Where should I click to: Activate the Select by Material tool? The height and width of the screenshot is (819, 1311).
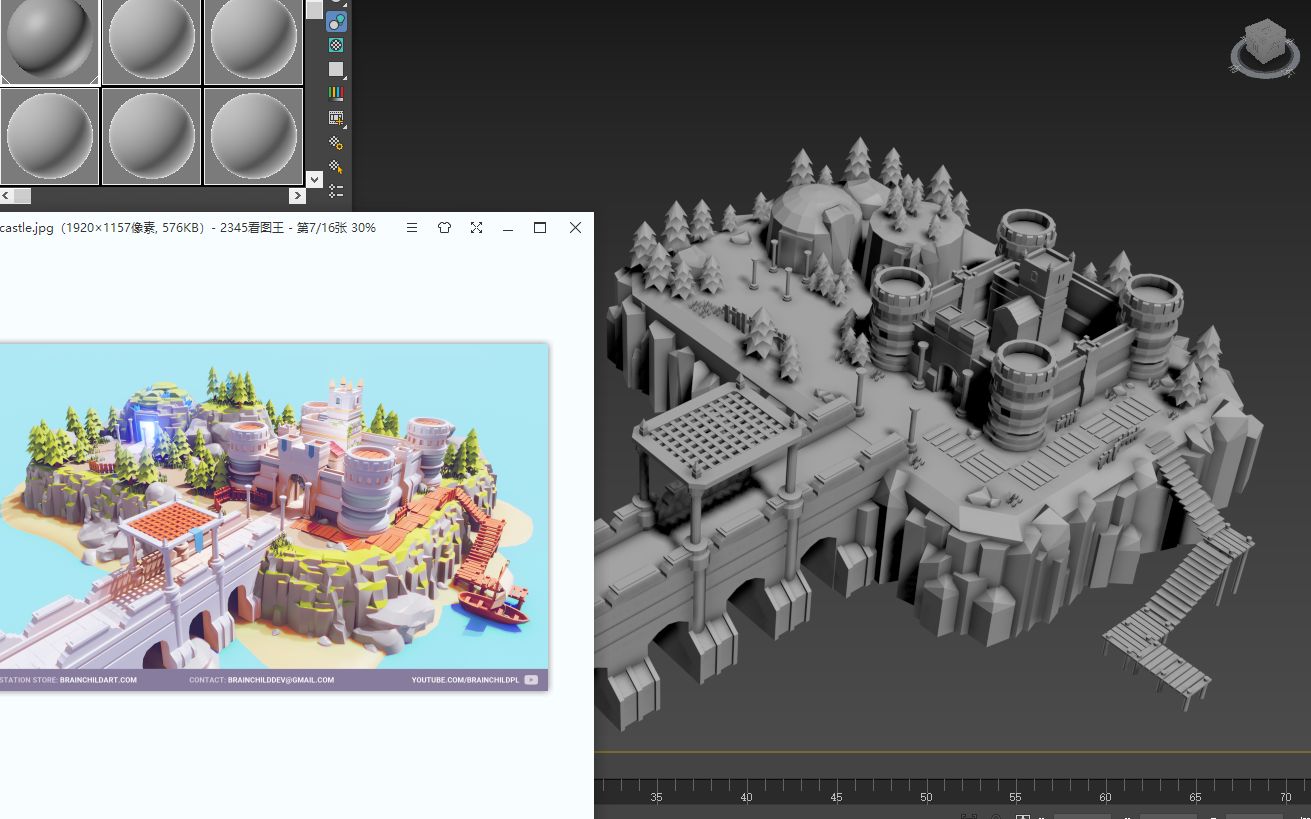click(336, 164)
